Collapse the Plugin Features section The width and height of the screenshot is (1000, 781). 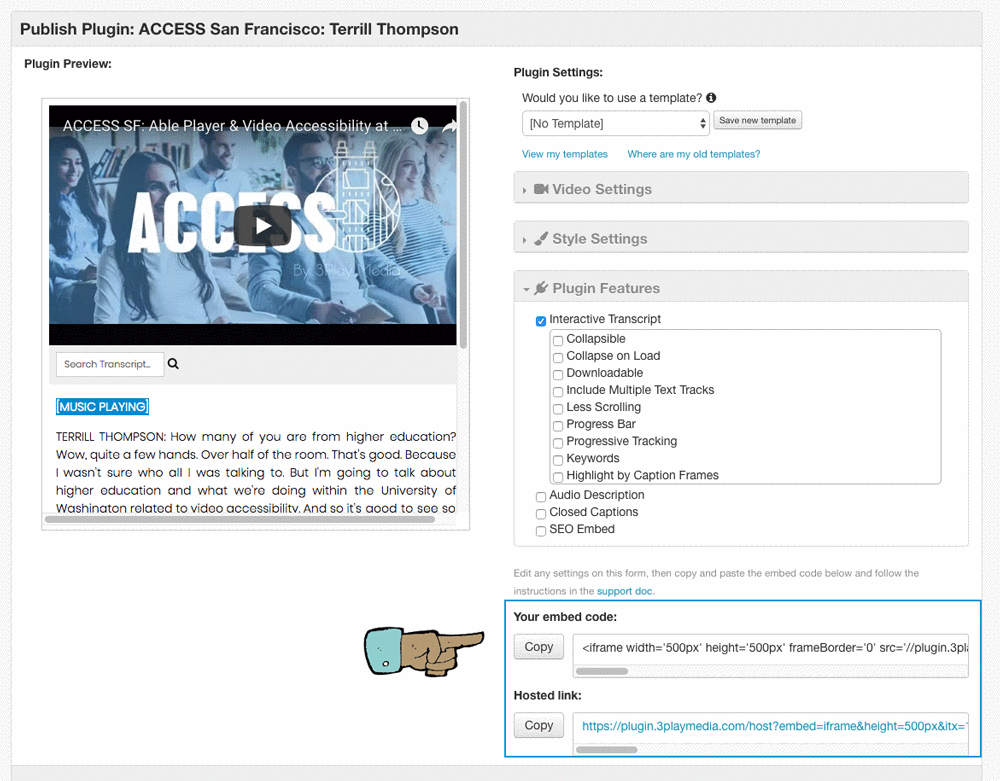click(x=740, y=288)
